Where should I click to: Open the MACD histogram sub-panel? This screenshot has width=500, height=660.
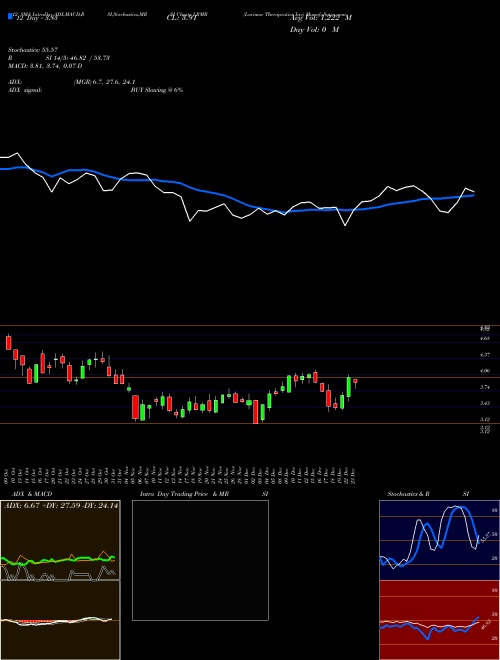[60, 620]
